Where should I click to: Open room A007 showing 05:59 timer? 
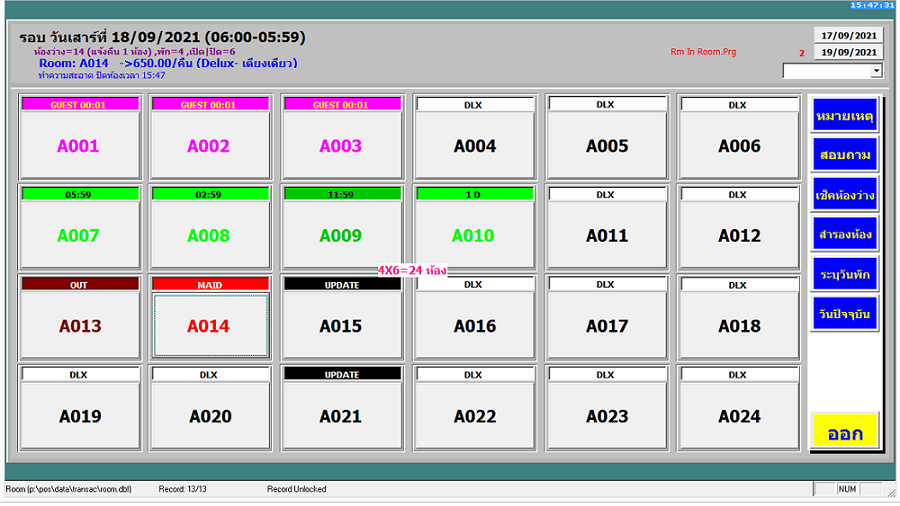(x=78, y=236)
